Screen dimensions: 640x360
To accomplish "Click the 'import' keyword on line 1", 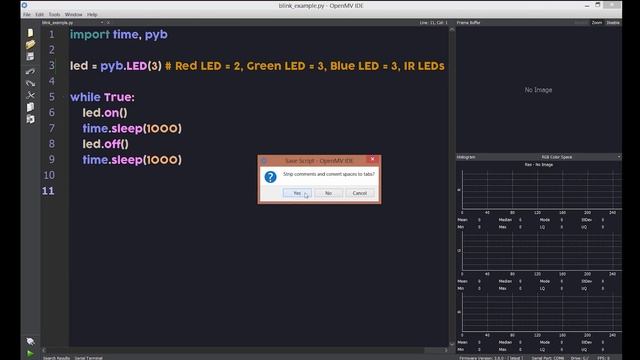I will [x=90, y=35].
